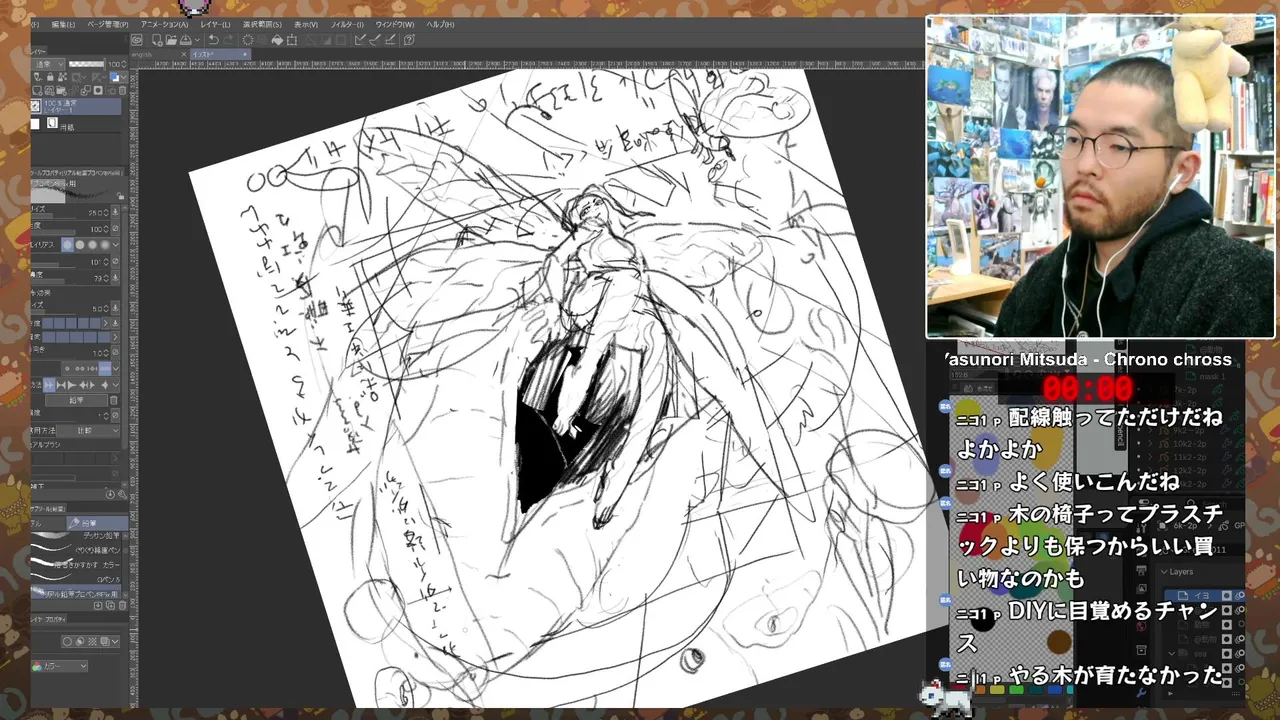
Task: Expand the Layers tree in side window
Action: pyautogui.click(x=1164, y=572)
